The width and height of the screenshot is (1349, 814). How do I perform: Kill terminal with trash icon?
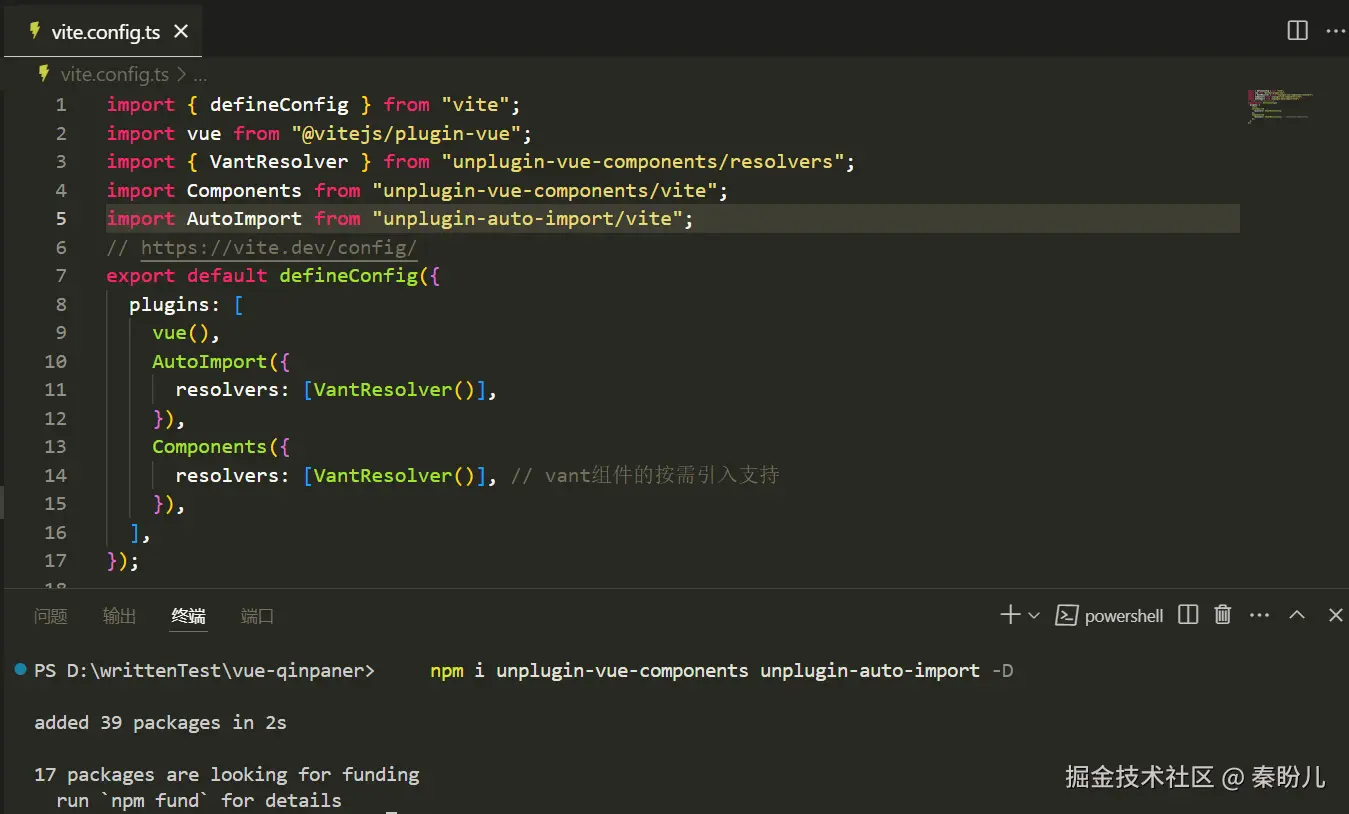[x=1222, y=615]
